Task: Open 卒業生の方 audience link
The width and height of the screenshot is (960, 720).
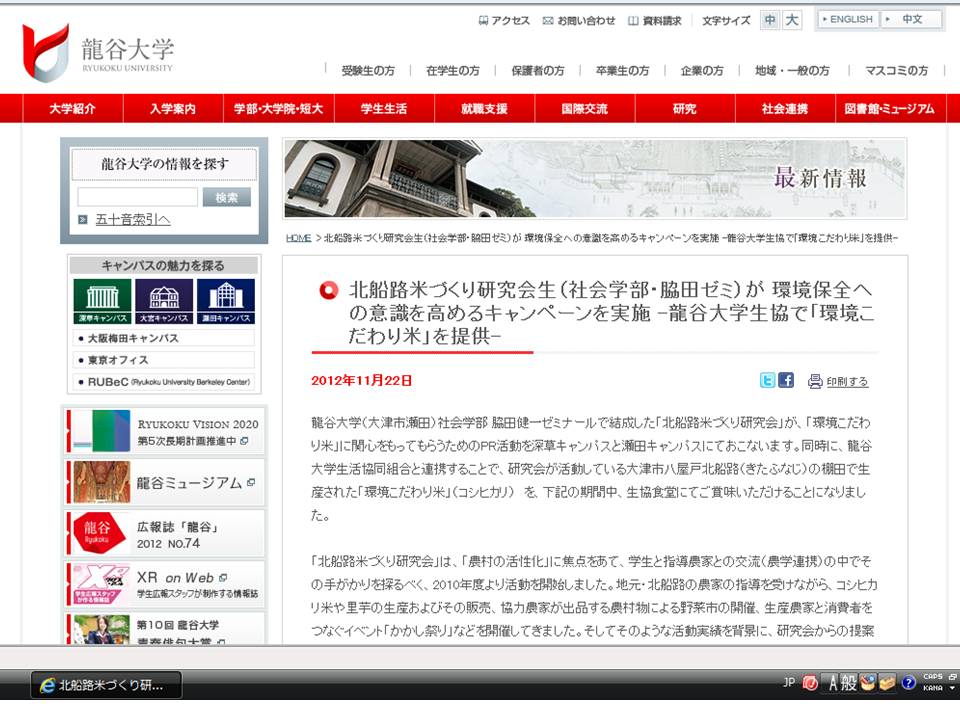Action: 623,71
